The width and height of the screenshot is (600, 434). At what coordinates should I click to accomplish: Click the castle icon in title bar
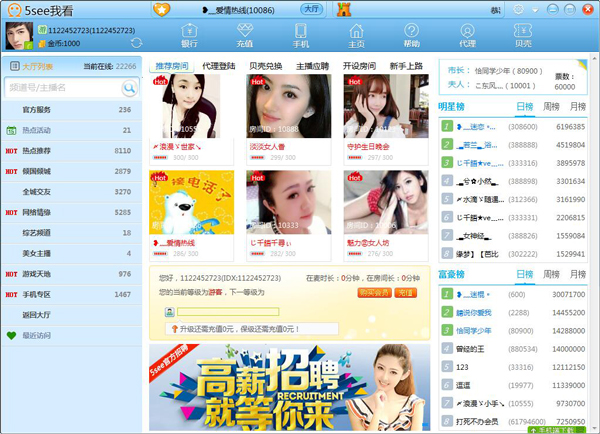(x=344, y=9)
